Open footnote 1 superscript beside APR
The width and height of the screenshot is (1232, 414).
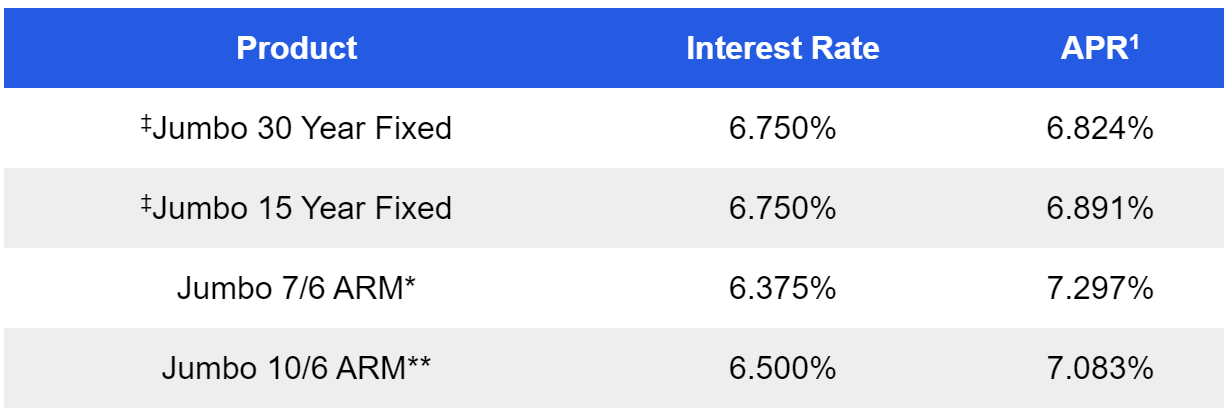coord(1136,42)
